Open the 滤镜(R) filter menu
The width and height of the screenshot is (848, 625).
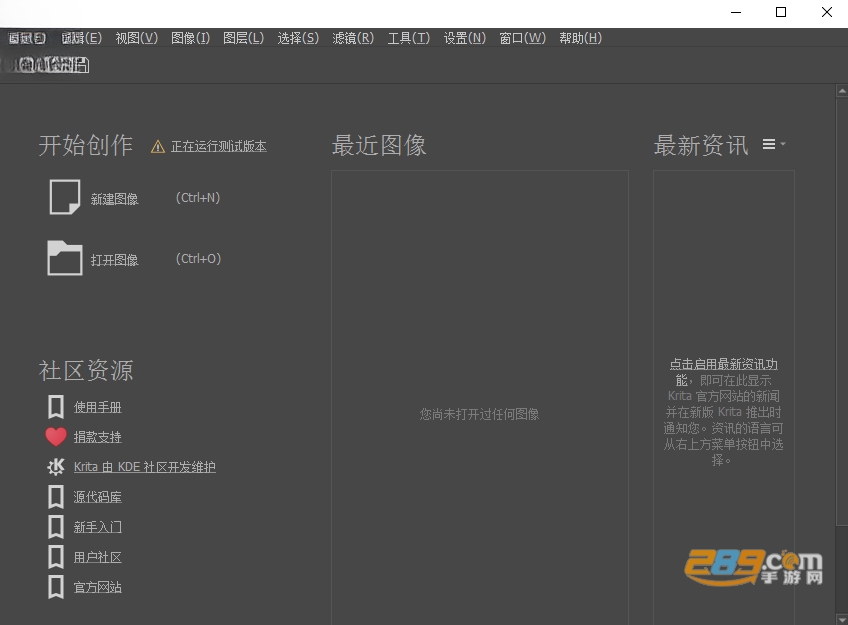click(x=353, y=38)
